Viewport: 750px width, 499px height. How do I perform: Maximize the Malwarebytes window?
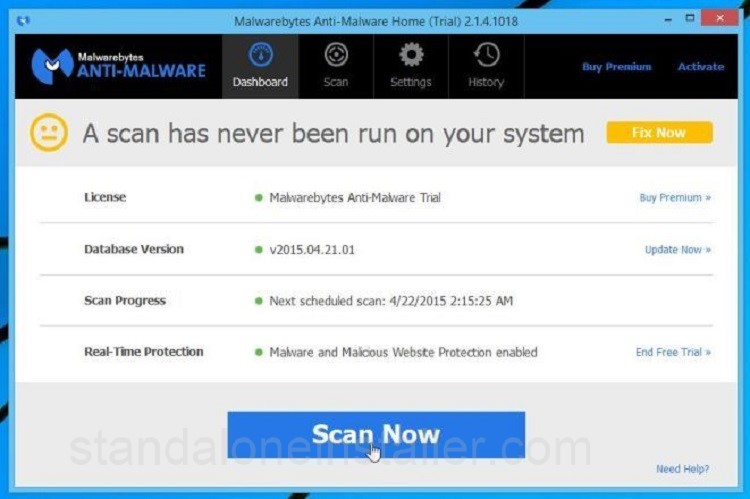690,19
